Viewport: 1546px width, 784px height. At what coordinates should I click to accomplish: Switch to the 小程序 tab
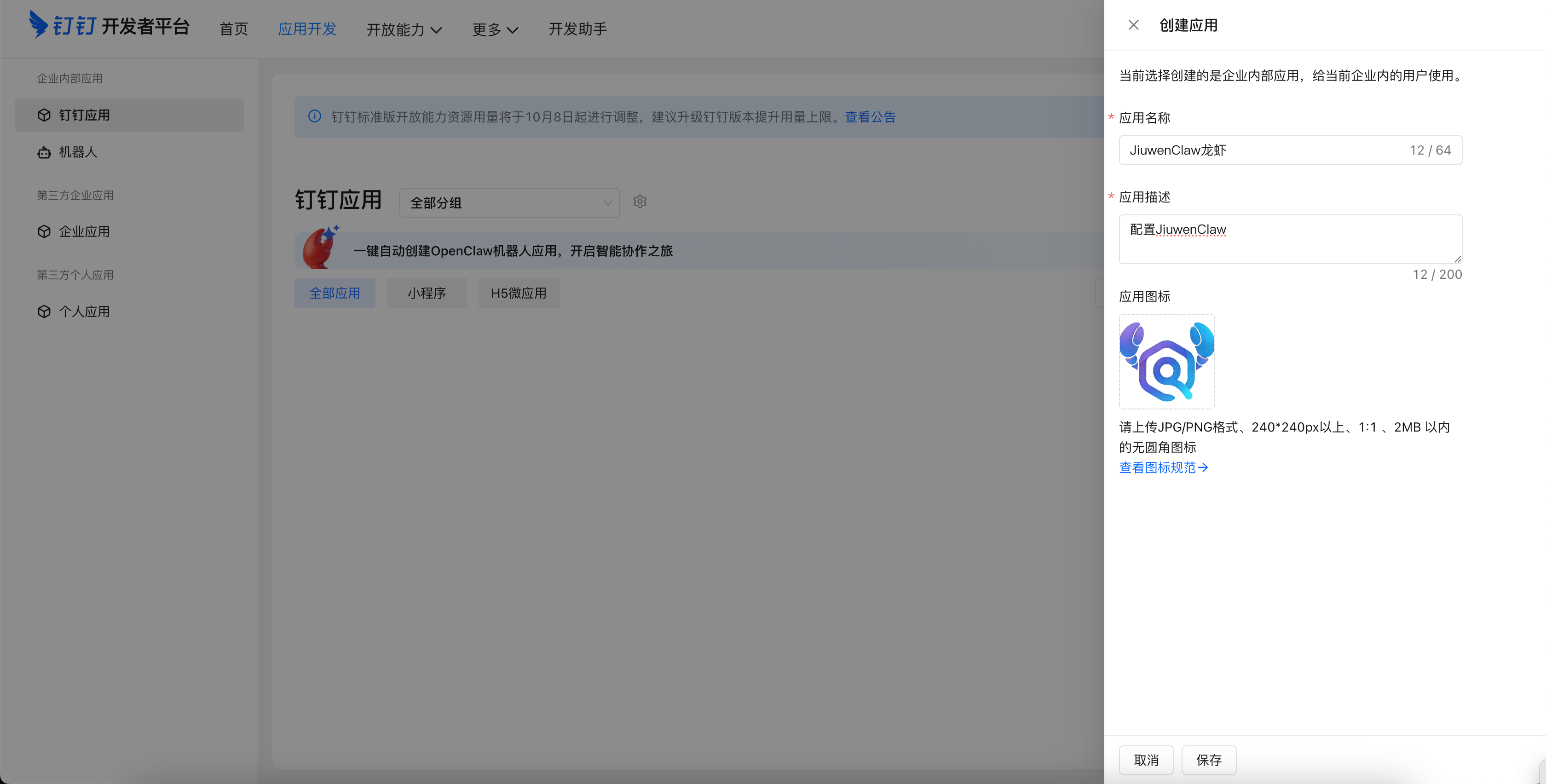(427, 293)
